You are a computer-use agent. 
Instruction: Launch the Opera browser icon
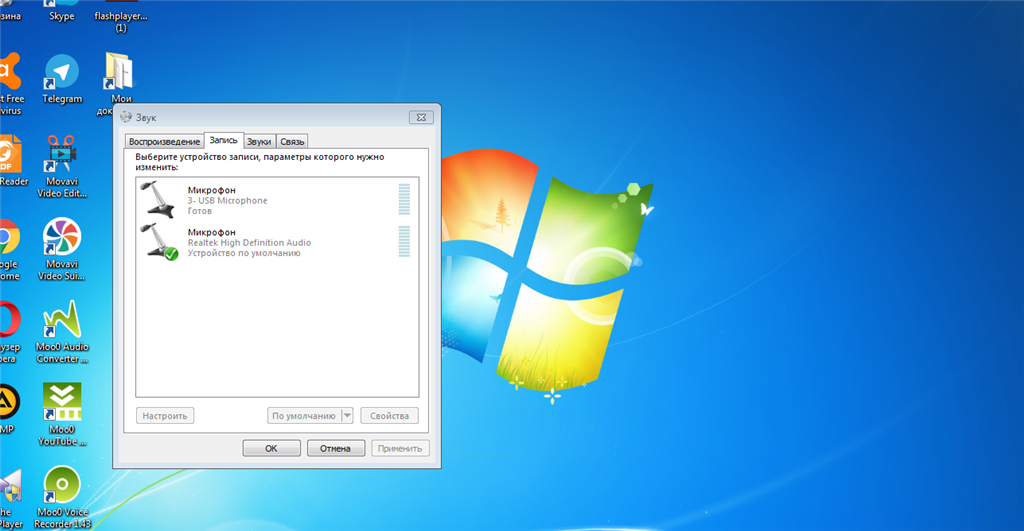10,332
